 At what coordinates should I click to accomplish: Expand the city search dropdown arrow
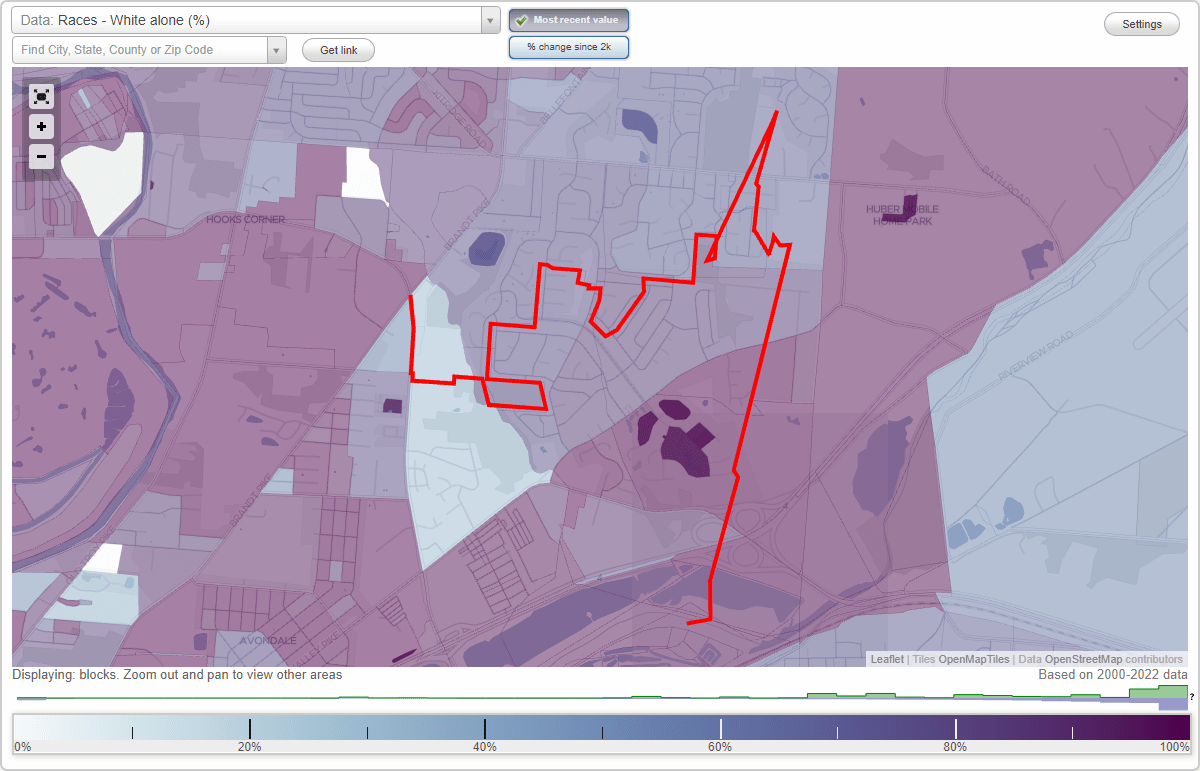tap(277, 50)
